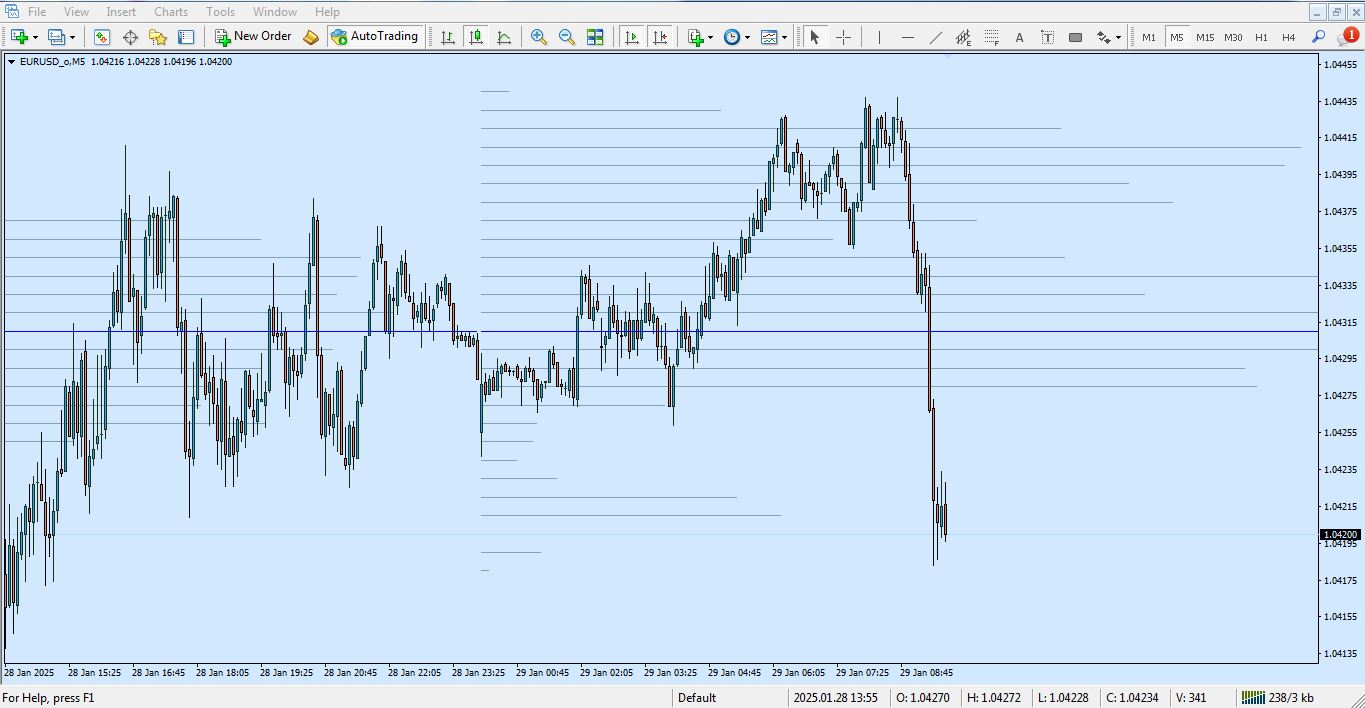Click the New Order button

click(x=253, y=37)
